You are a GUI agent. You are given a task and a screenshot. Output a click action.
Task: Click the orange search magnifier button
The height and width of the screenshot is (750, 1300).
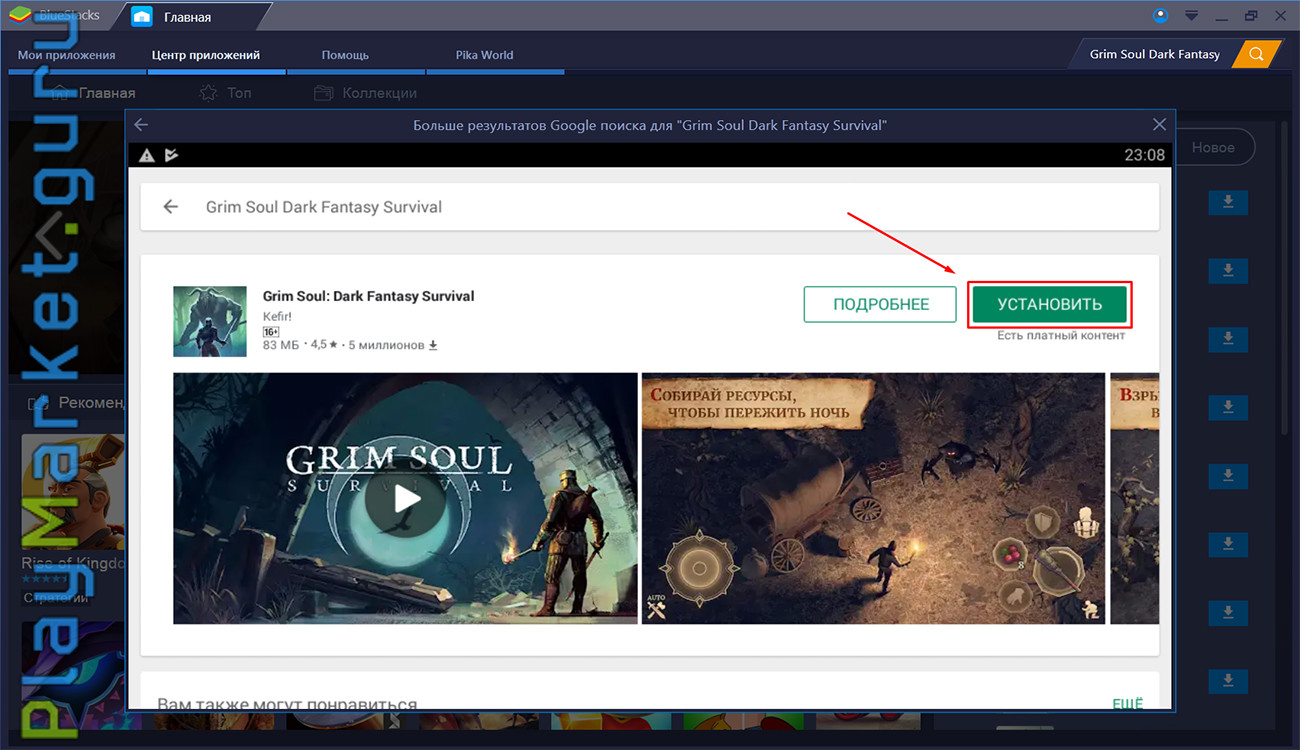[x=1257, y=54]
